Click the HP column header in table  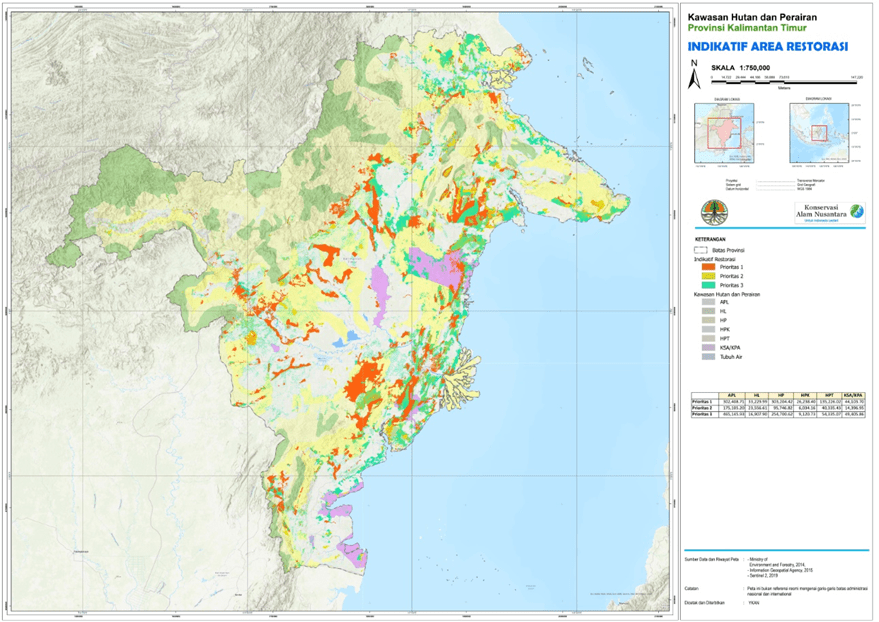point(780,394)
